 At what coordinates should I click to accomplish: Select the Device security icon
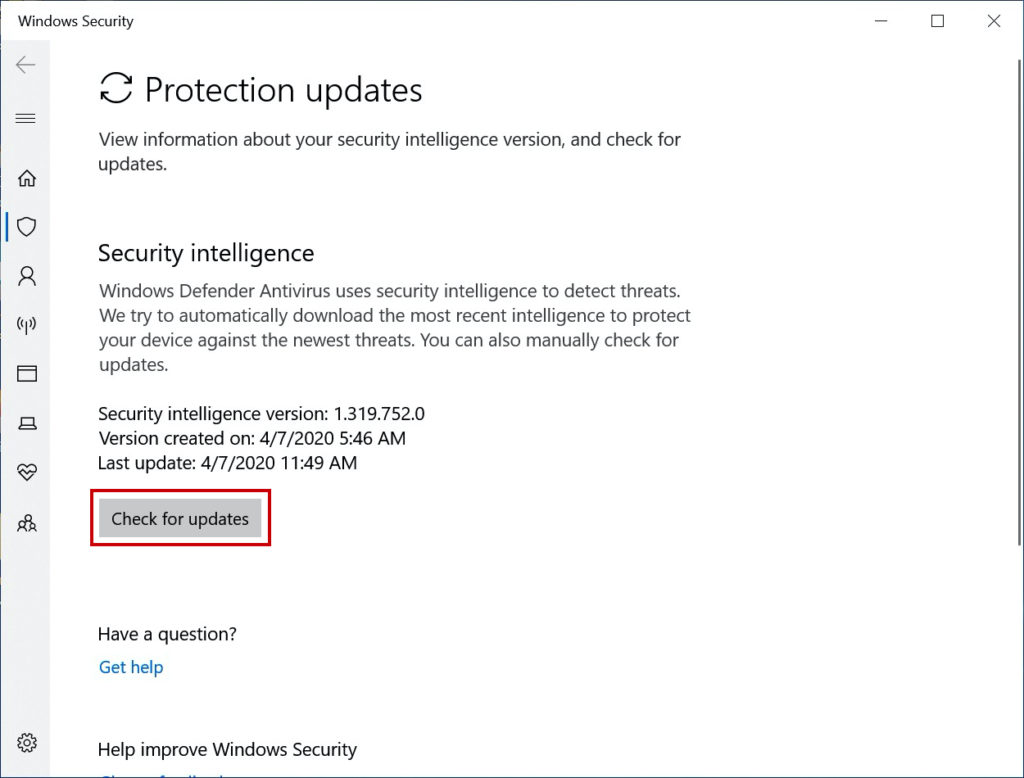click(26, 423)
